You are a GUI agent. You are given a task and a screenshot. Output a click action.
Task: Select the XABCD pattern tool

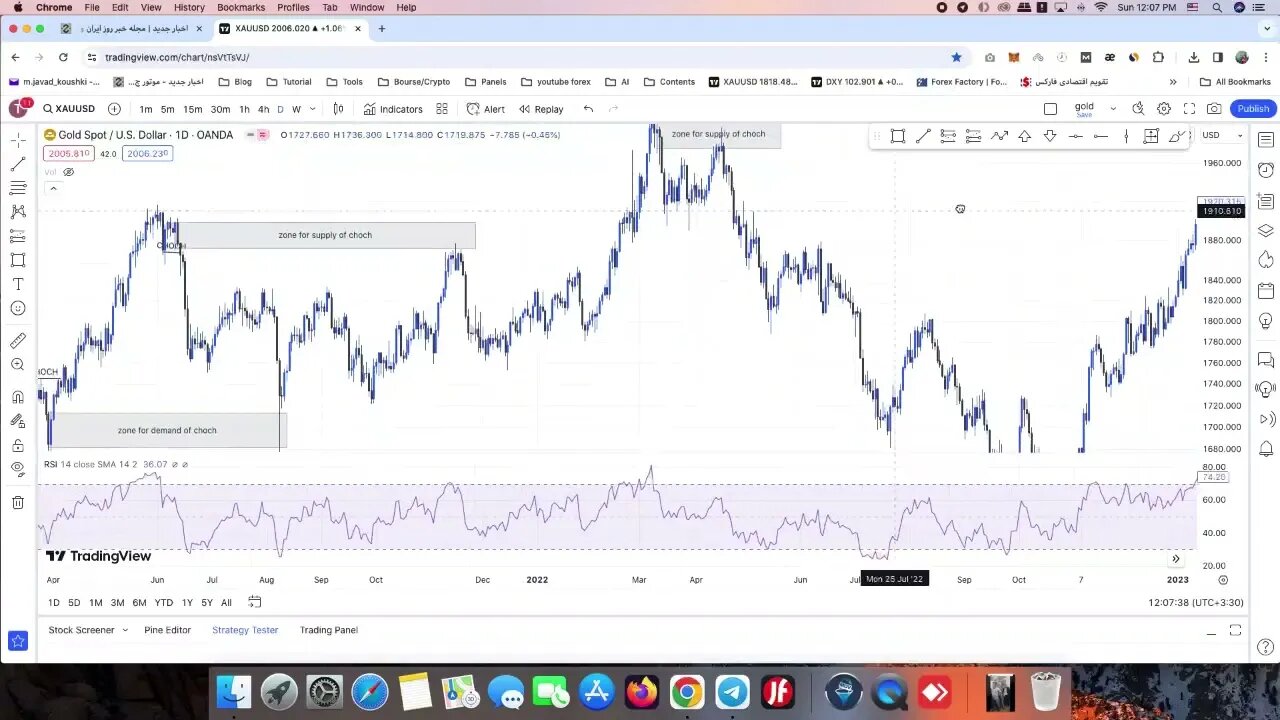18,212
